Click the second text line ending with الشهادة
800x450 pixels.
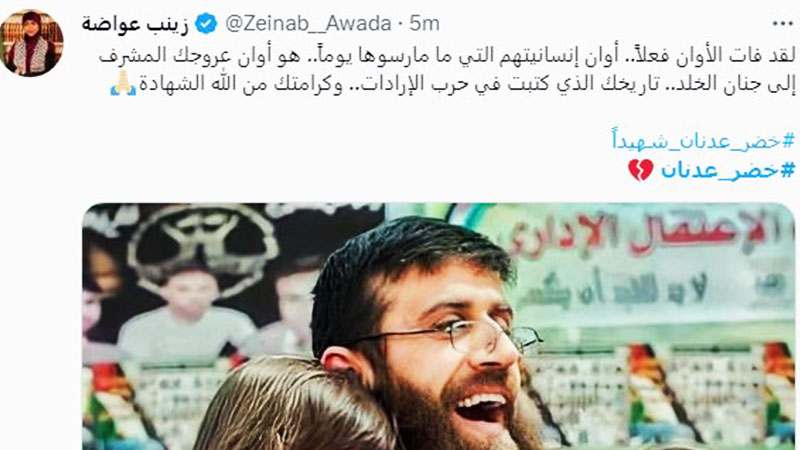(x=453, y=84)
